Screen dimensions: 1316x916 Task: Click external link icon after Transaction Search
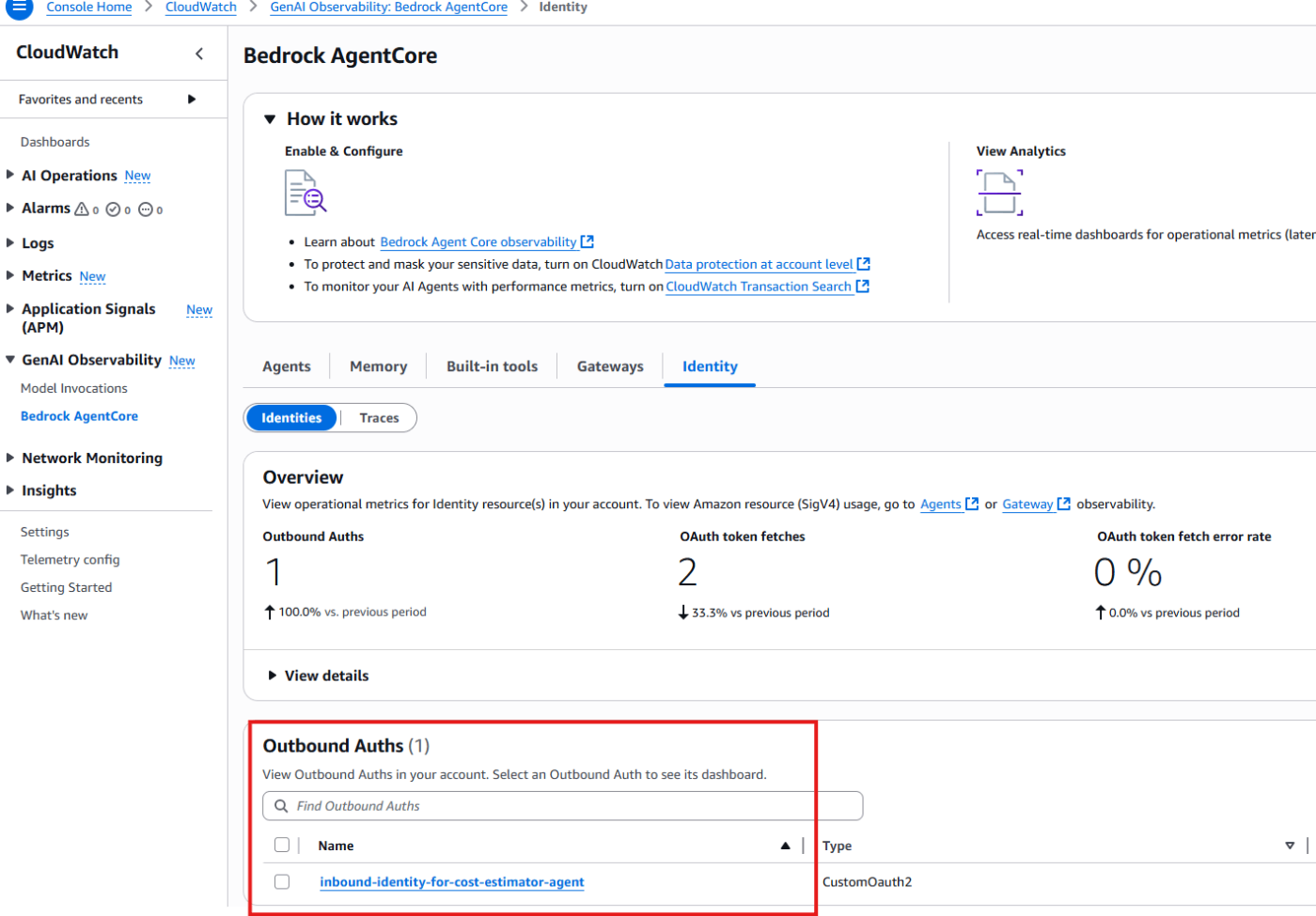coord(862,287)
